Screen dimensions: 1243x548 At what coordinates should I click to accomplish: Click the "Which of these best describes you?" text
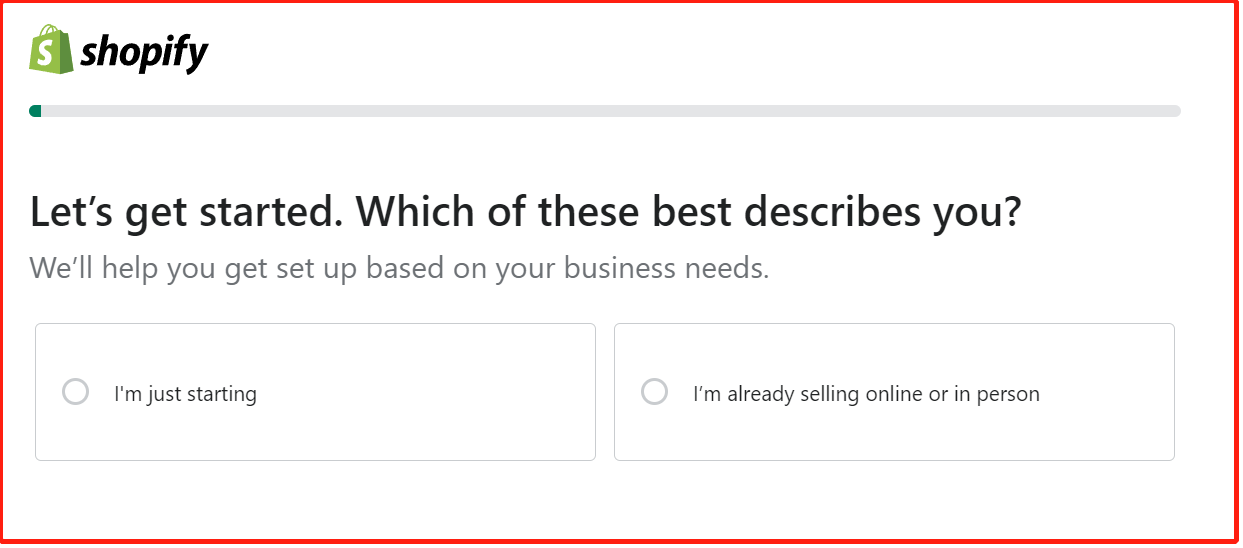click(688, 212)
